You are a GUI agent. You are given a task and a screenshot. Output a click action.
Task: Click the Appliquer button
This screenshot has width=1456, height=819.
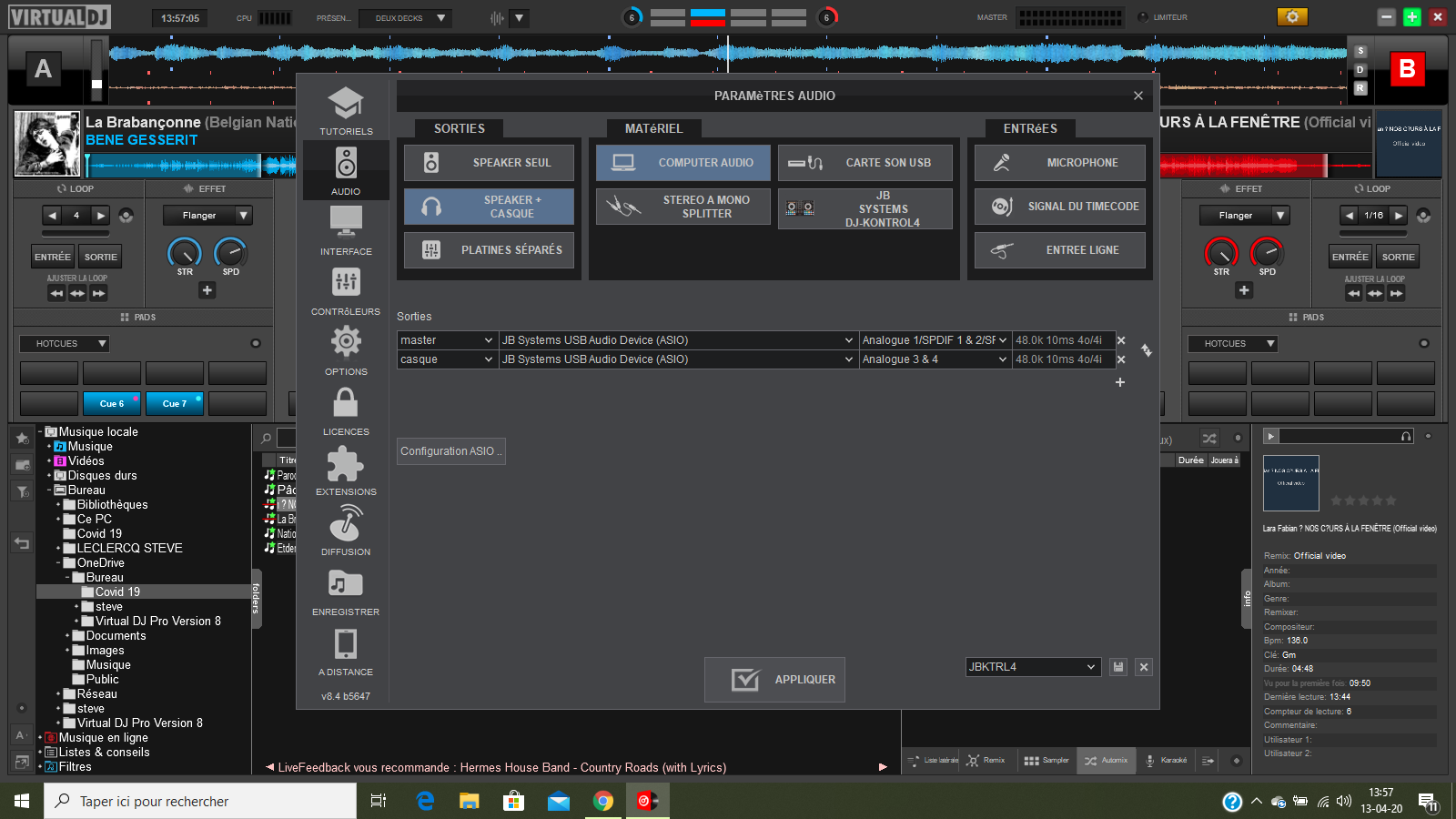click(x=774, y=680)
